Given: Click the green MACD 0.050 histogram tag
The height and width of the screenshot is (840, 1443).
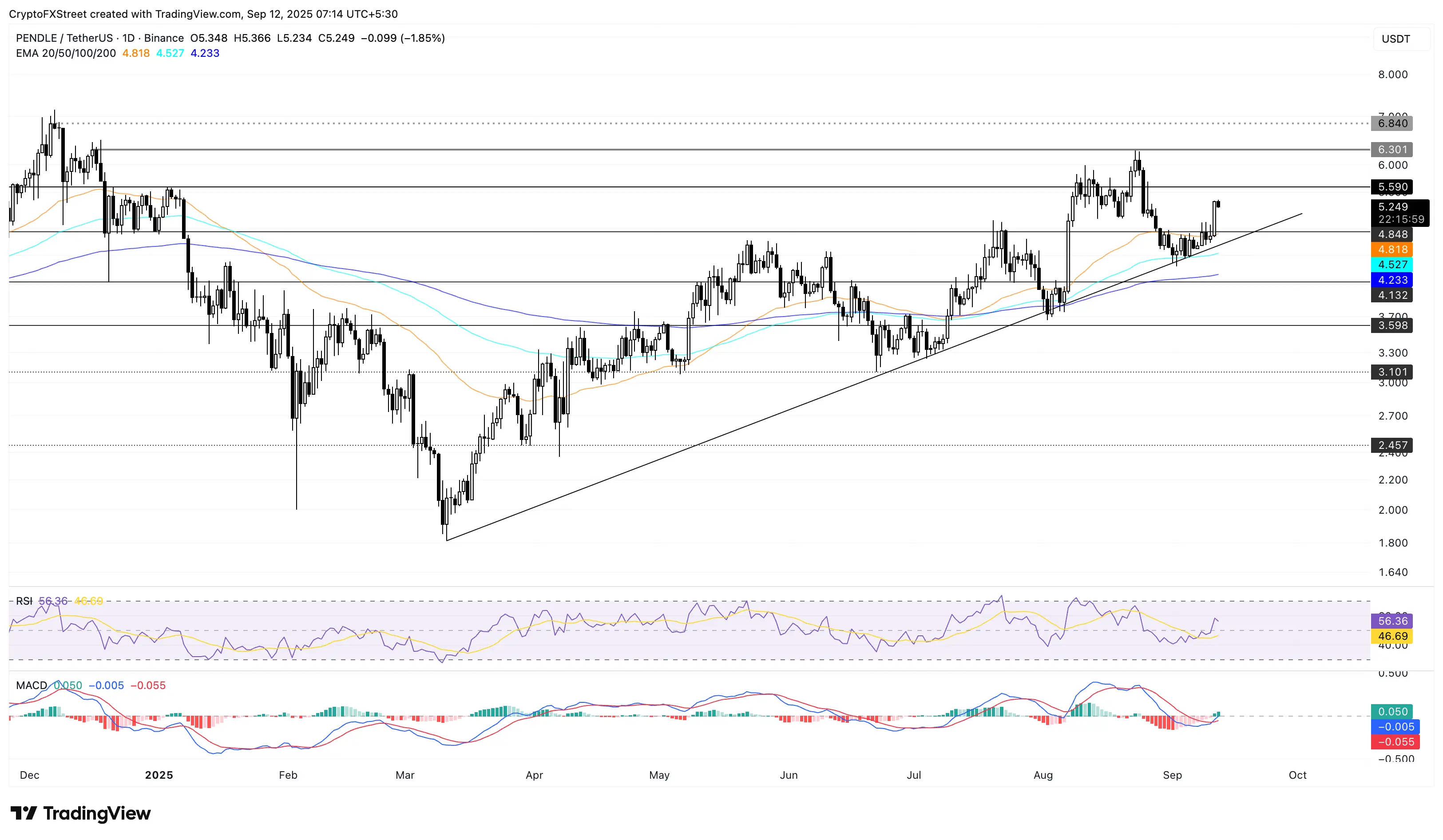Looking at the screenshot, I should 1392,711.
